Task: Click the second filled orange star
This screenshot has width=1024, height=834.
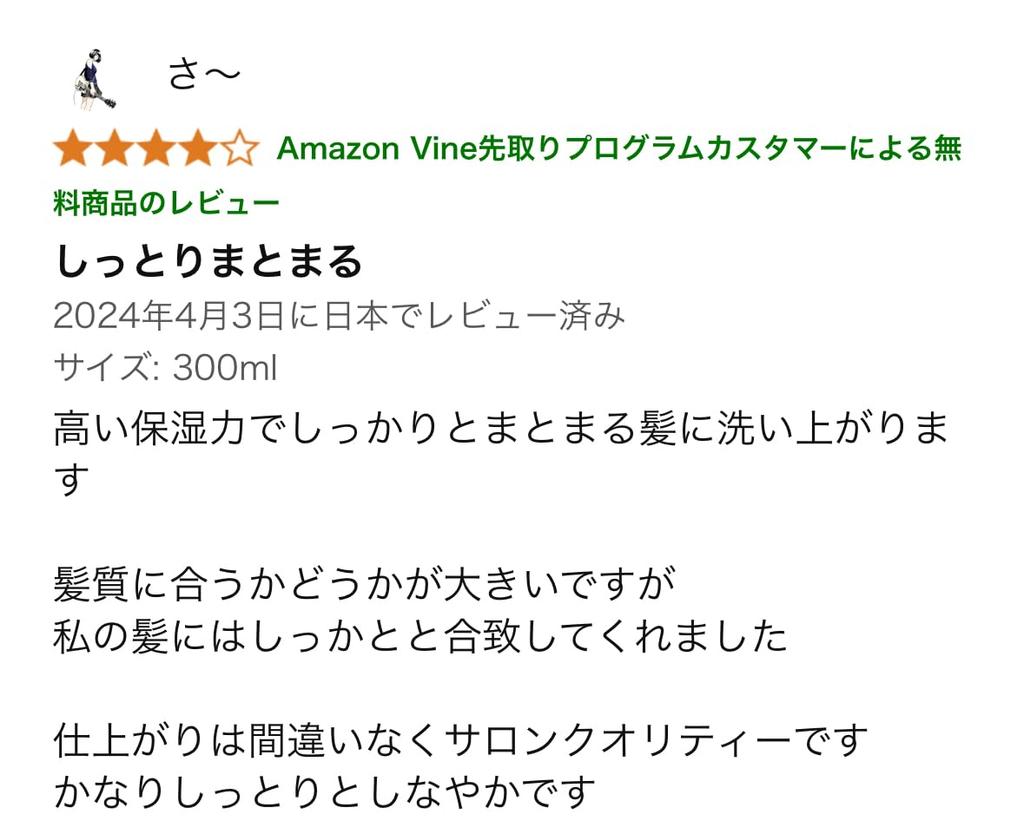Action: [114, 150]
